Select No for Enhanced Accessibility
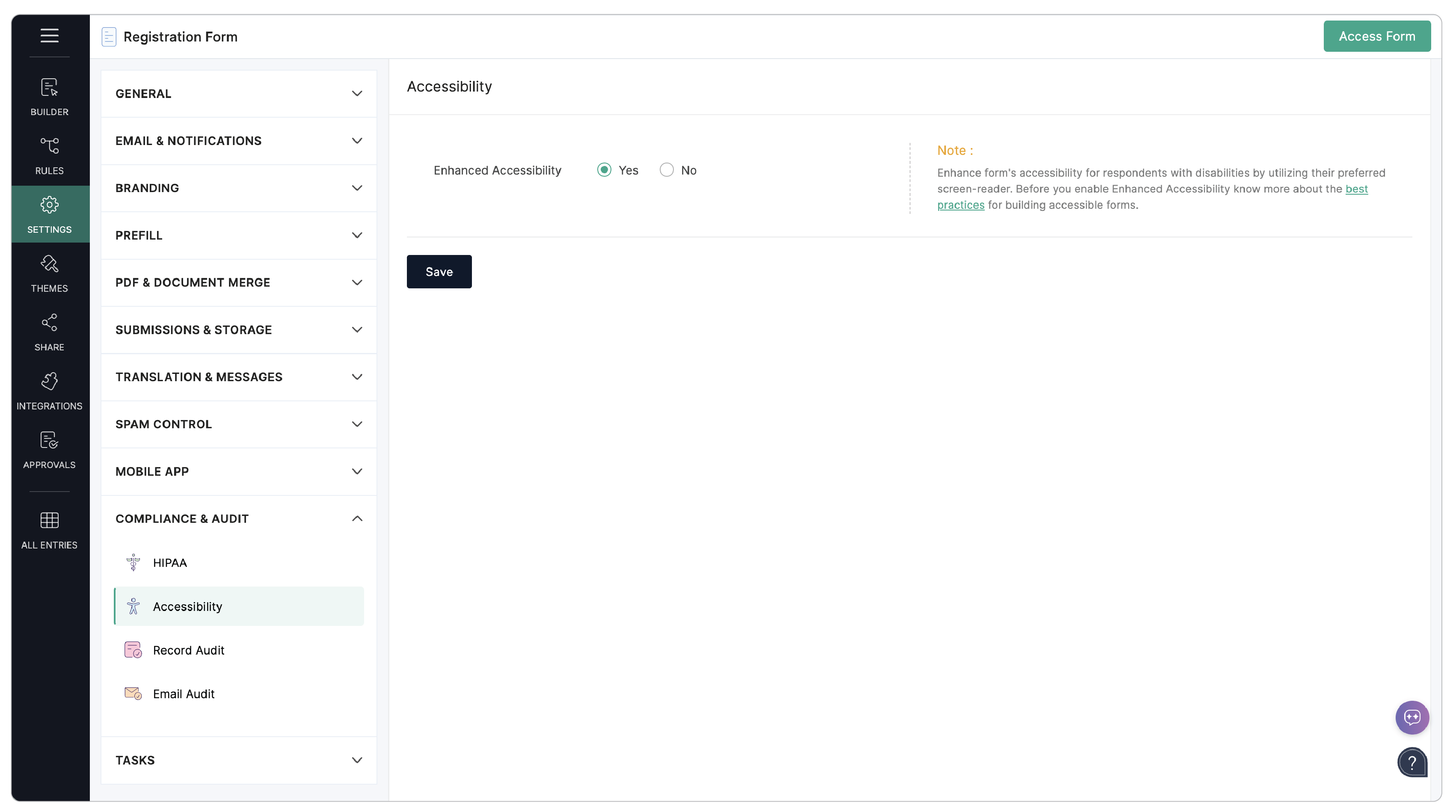Image resolution: width=1456 pixels, height=812 pixels. (667, 170)
